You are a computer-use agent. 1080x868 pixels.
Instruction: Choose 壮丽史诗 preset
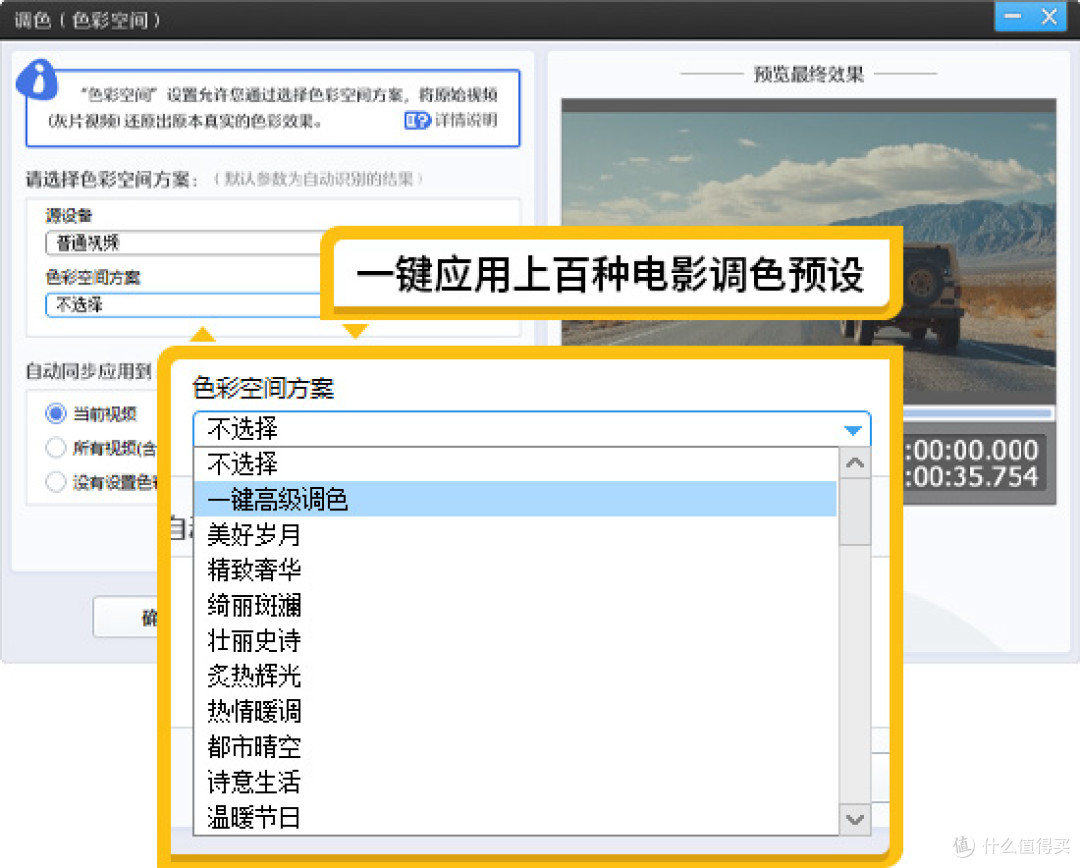(x=515, y=641)
